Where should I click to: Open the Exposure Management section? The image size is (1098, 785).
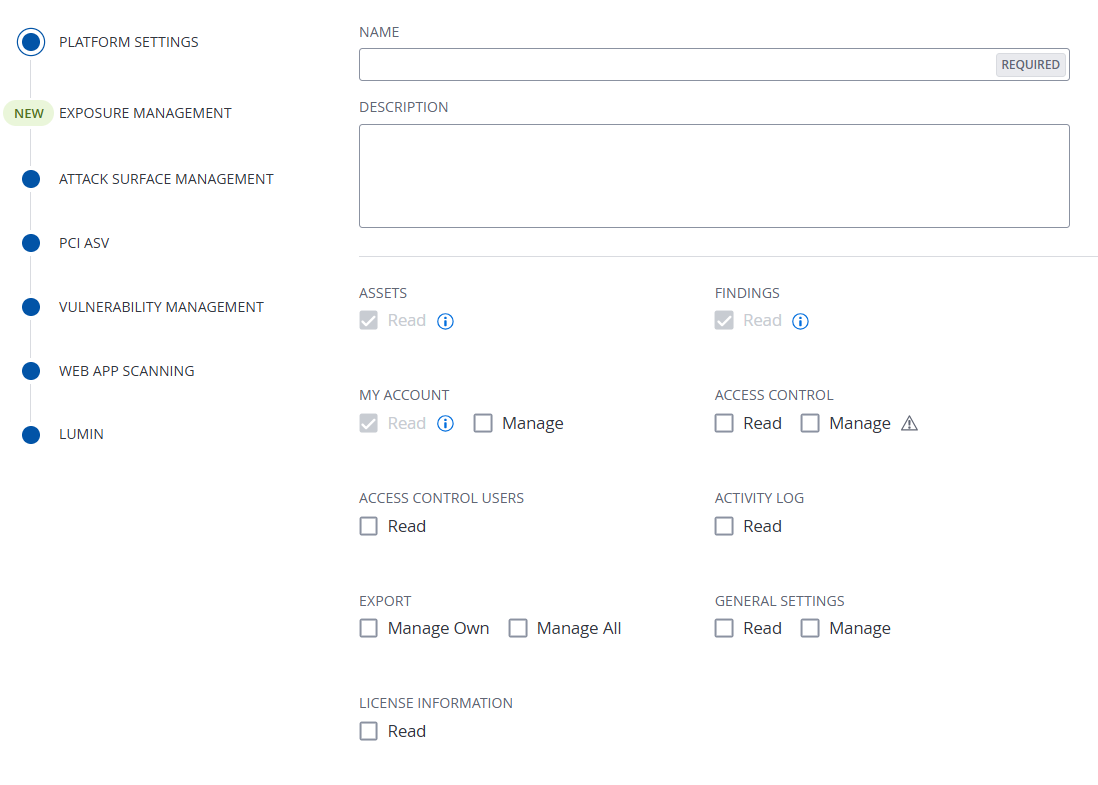(145, 113)
